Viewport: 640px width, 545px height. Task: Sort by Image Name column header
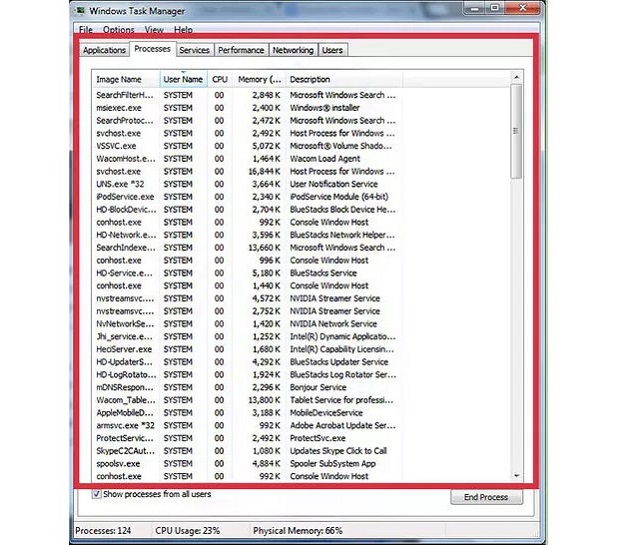pos(126,79)
